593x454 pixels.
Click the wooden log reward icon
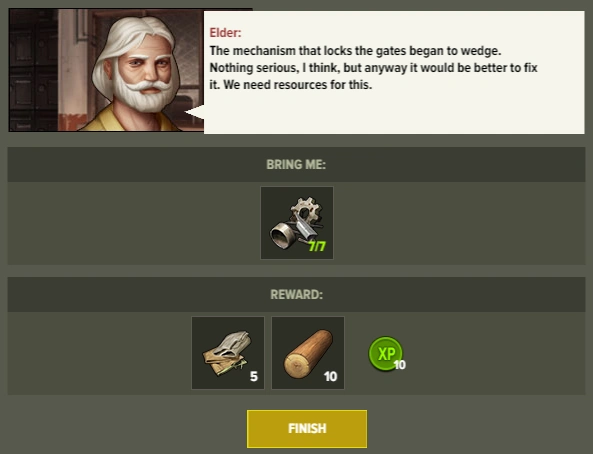tap(308, 353)
